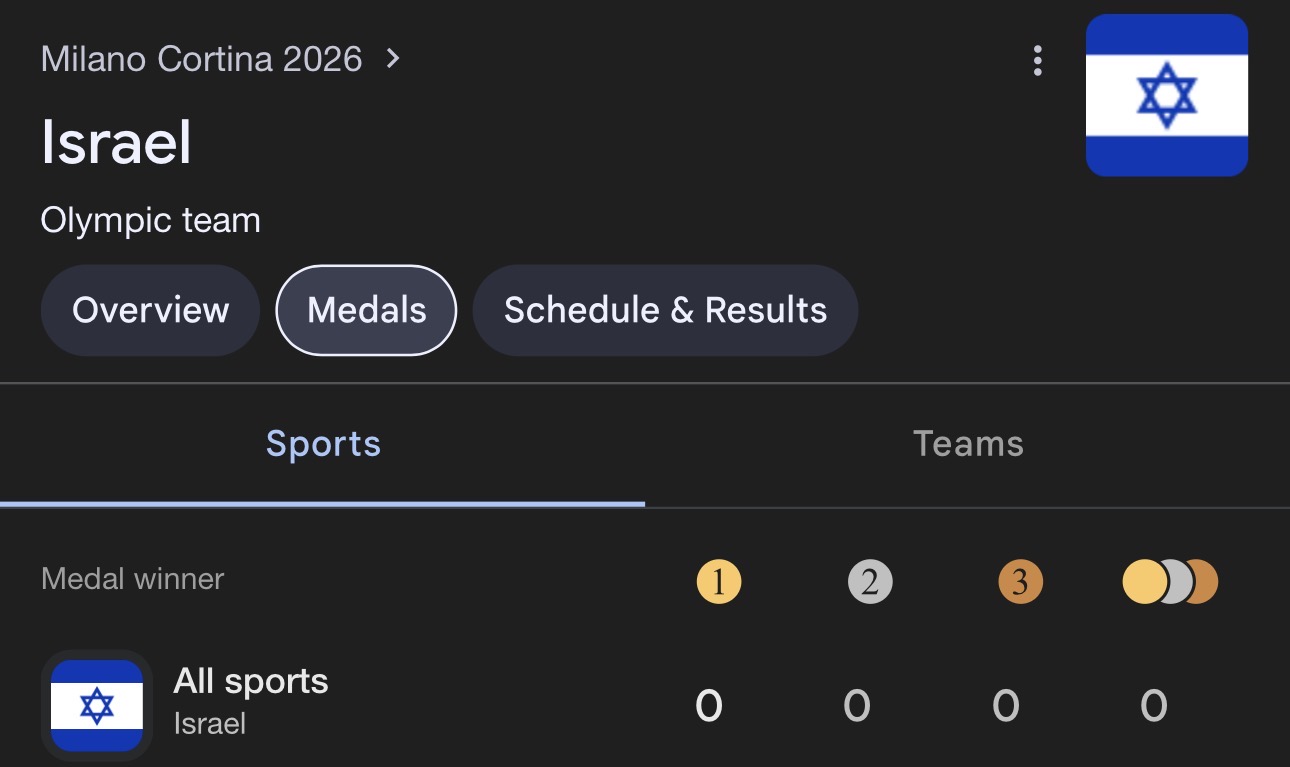1290x767 pixels.
Task: Select the Medals chip
Action: (x=366, y=310)
